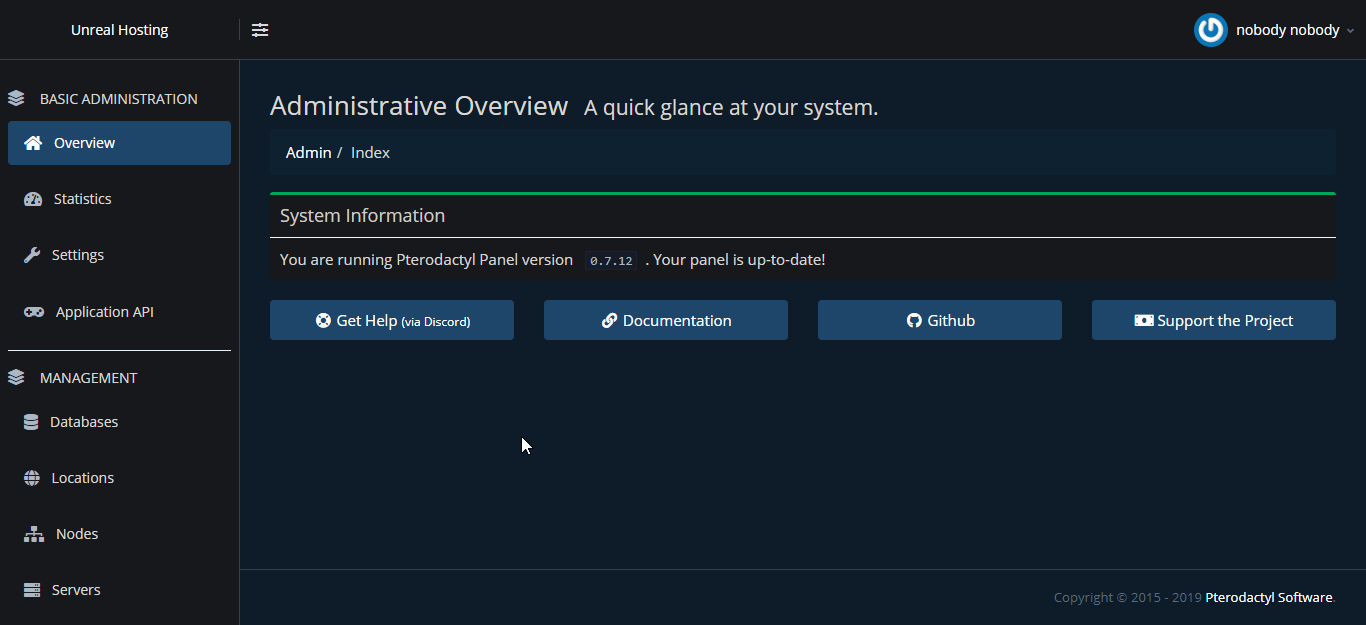Click the Overview home icon
1366x625 pixels.
[x=33, y=143]
